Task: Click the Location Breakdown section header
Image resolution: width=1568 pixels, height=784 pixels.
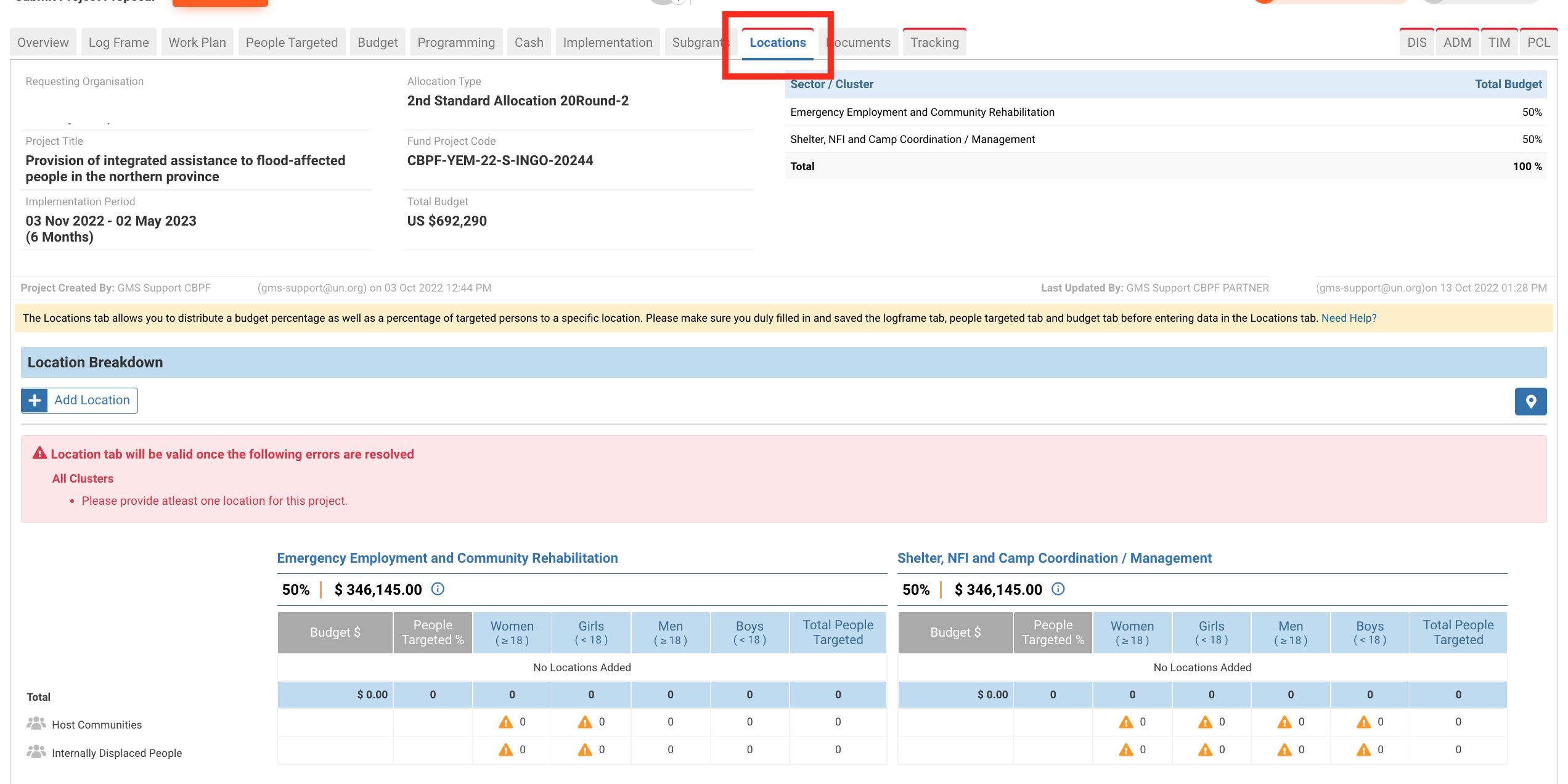Action: coord(783,362)
